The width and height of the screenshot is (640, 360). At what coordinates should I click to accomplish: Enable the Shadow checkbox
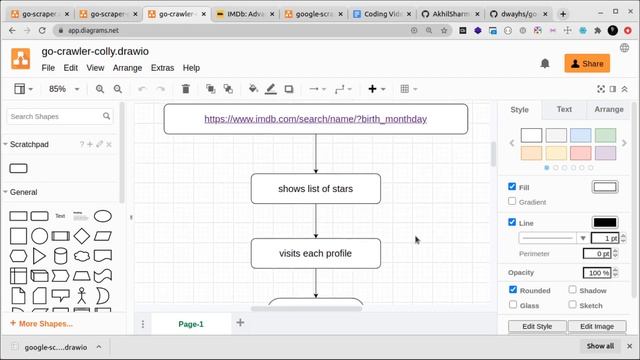click(572, 289)
